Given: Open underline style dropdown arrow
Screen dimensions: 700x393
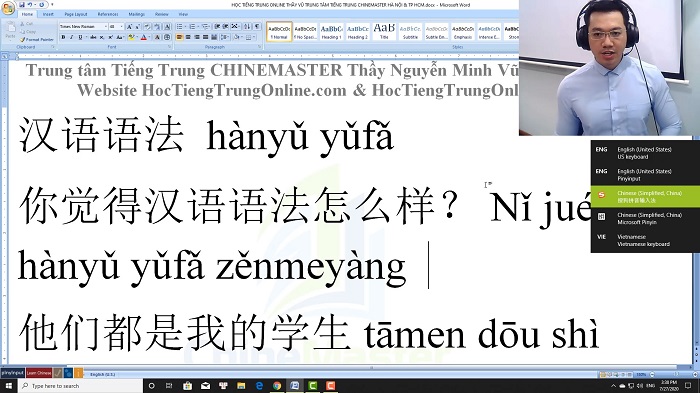Looking at the screenshot, I should click(86, 37).
